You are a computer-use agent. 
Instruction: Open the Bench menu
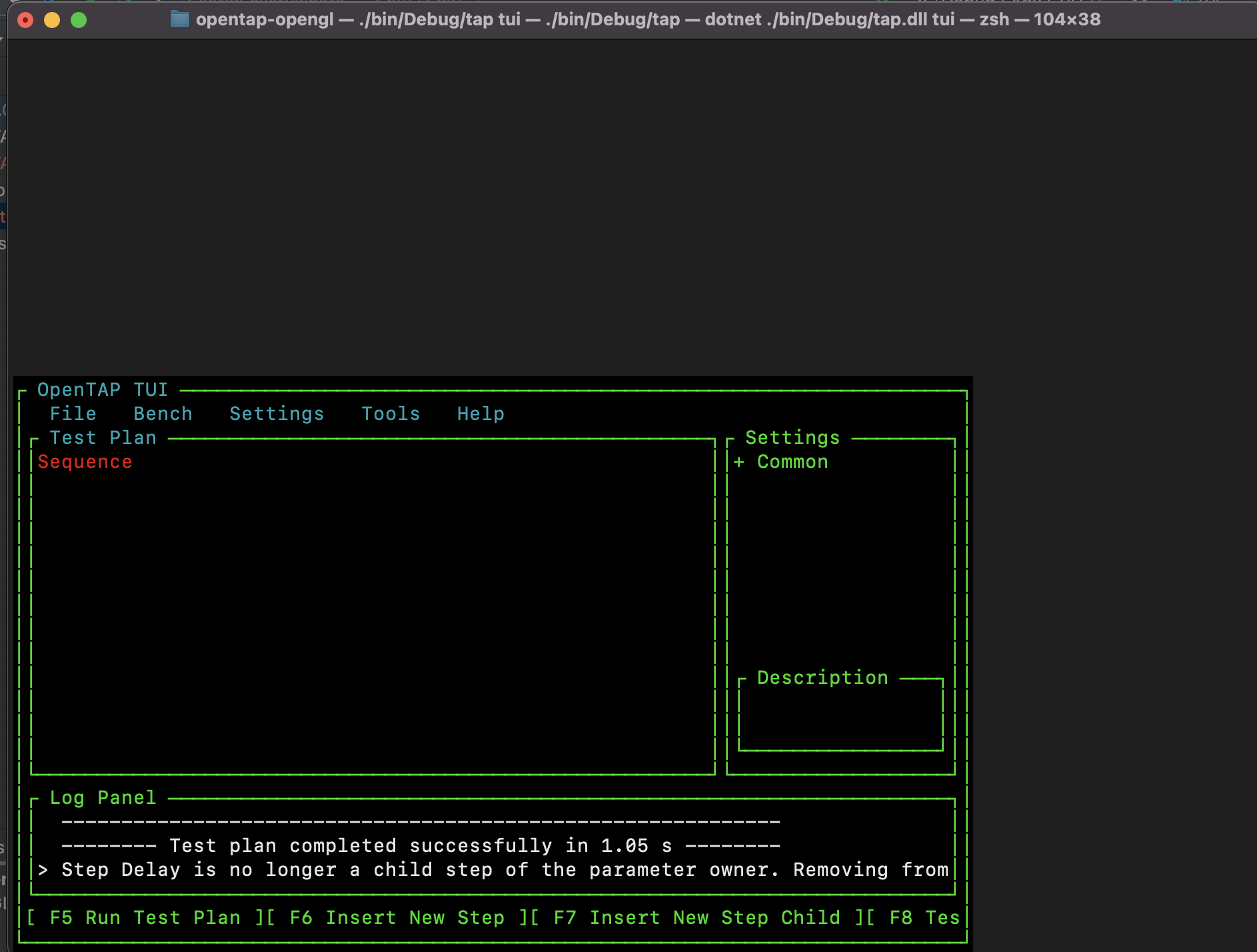163,414
